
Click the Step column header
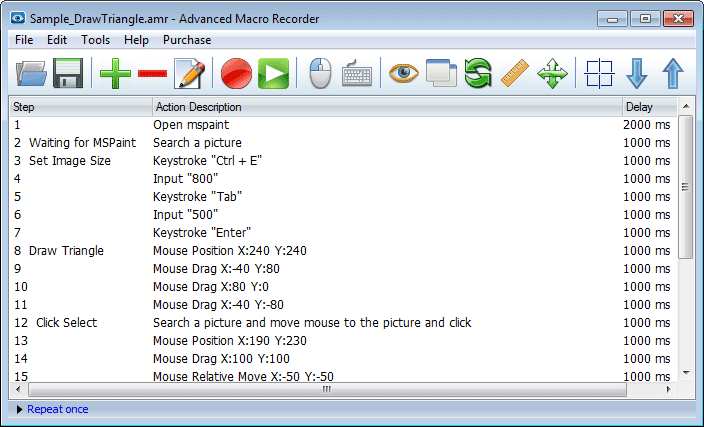tap(81, 107)
